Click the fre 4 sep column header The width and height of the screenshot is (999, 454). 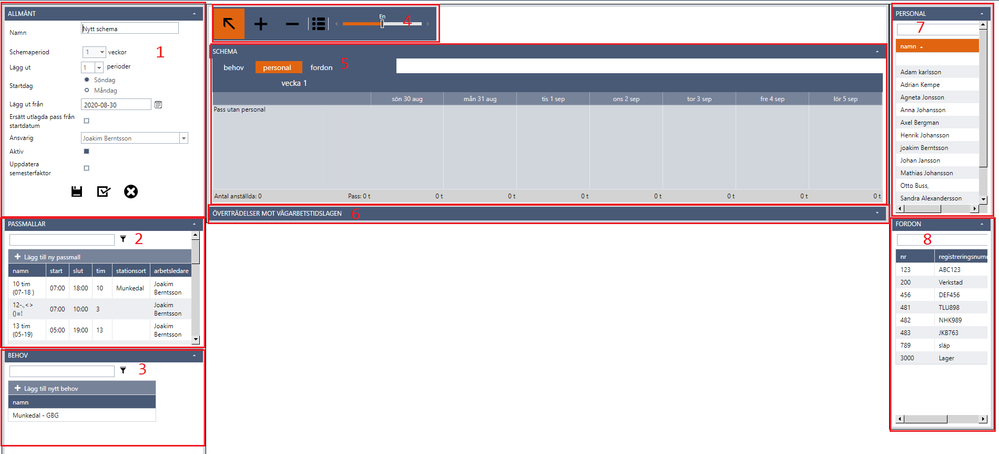(x=772, y=99)
